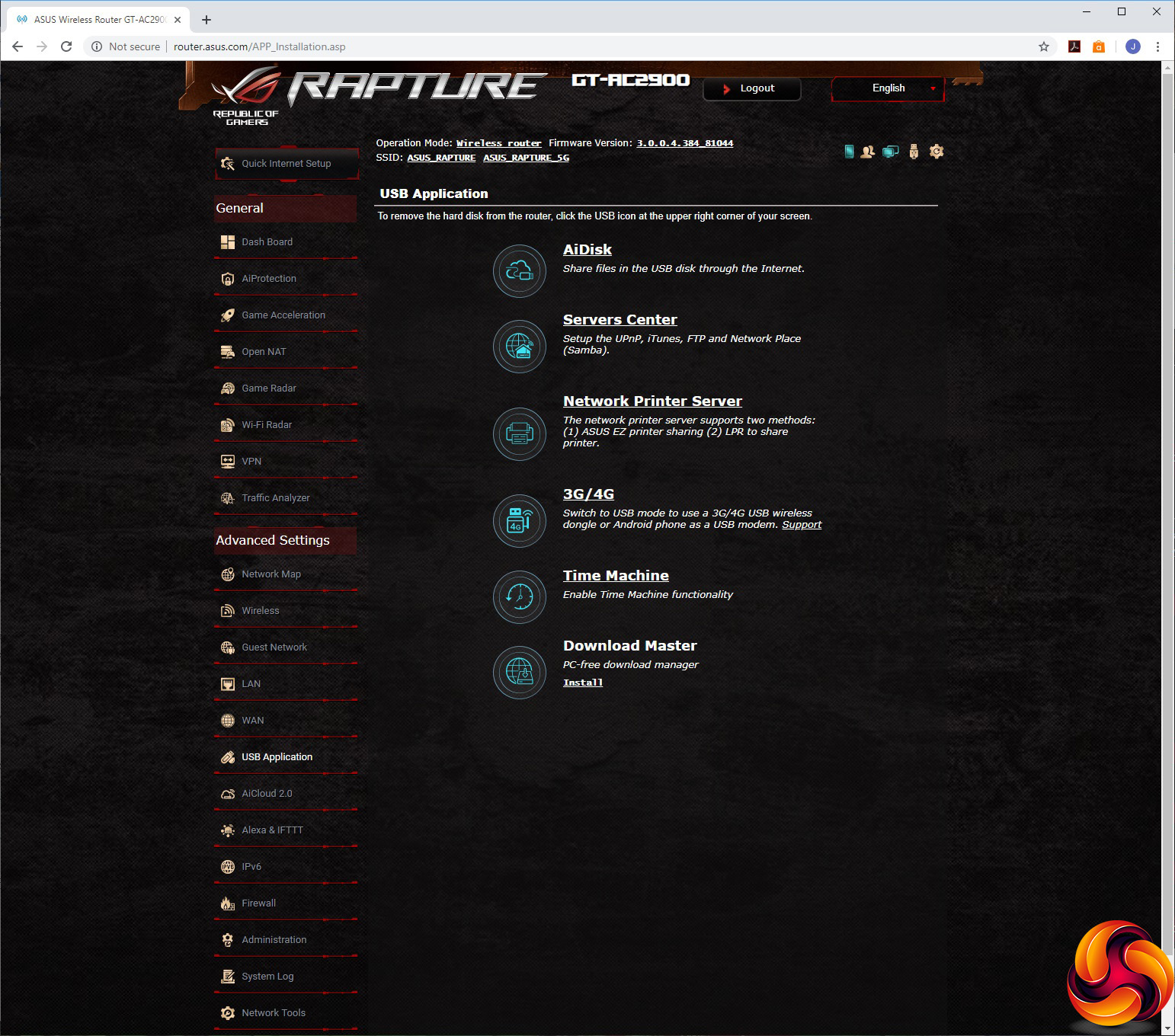
Task: Open the Time Machine link
Action: (x=616, y=576)
